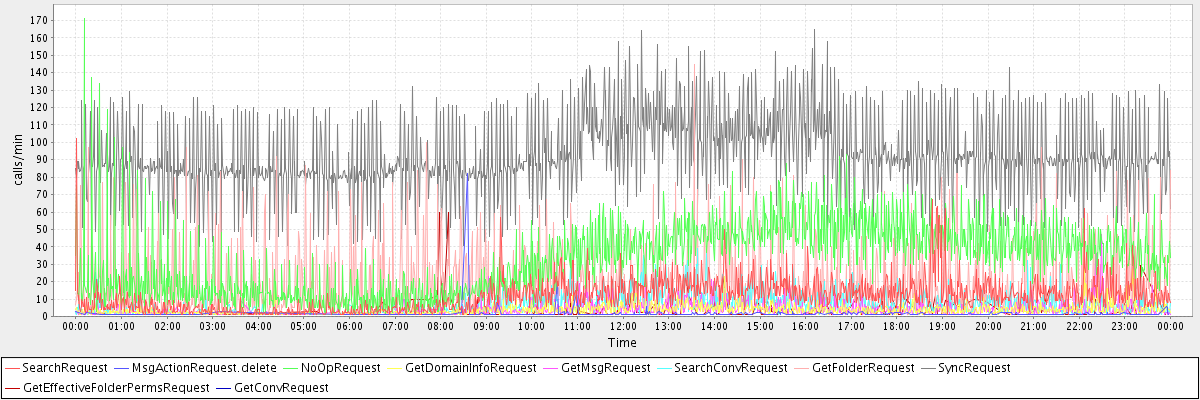Click the GetMsgRequest legend label

[x=606, y=368]
